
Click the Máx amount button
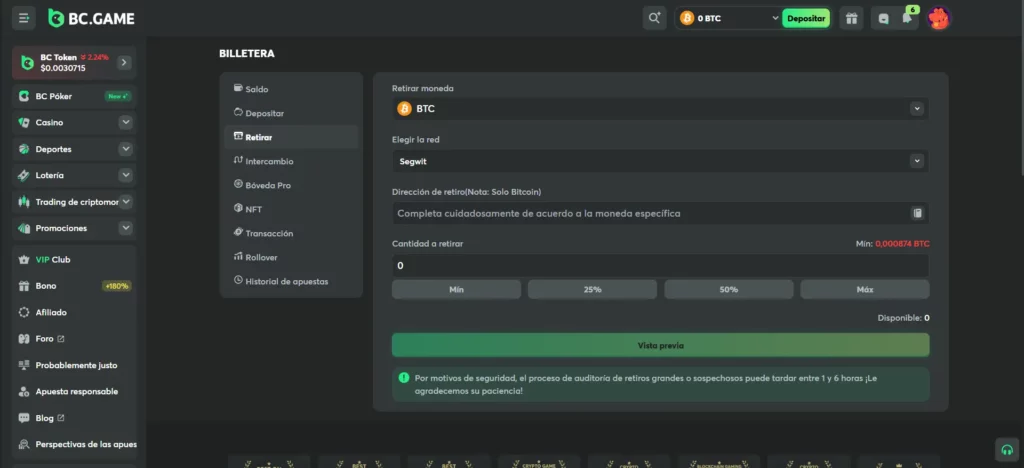pyautogui.click(x=865, y=289)
